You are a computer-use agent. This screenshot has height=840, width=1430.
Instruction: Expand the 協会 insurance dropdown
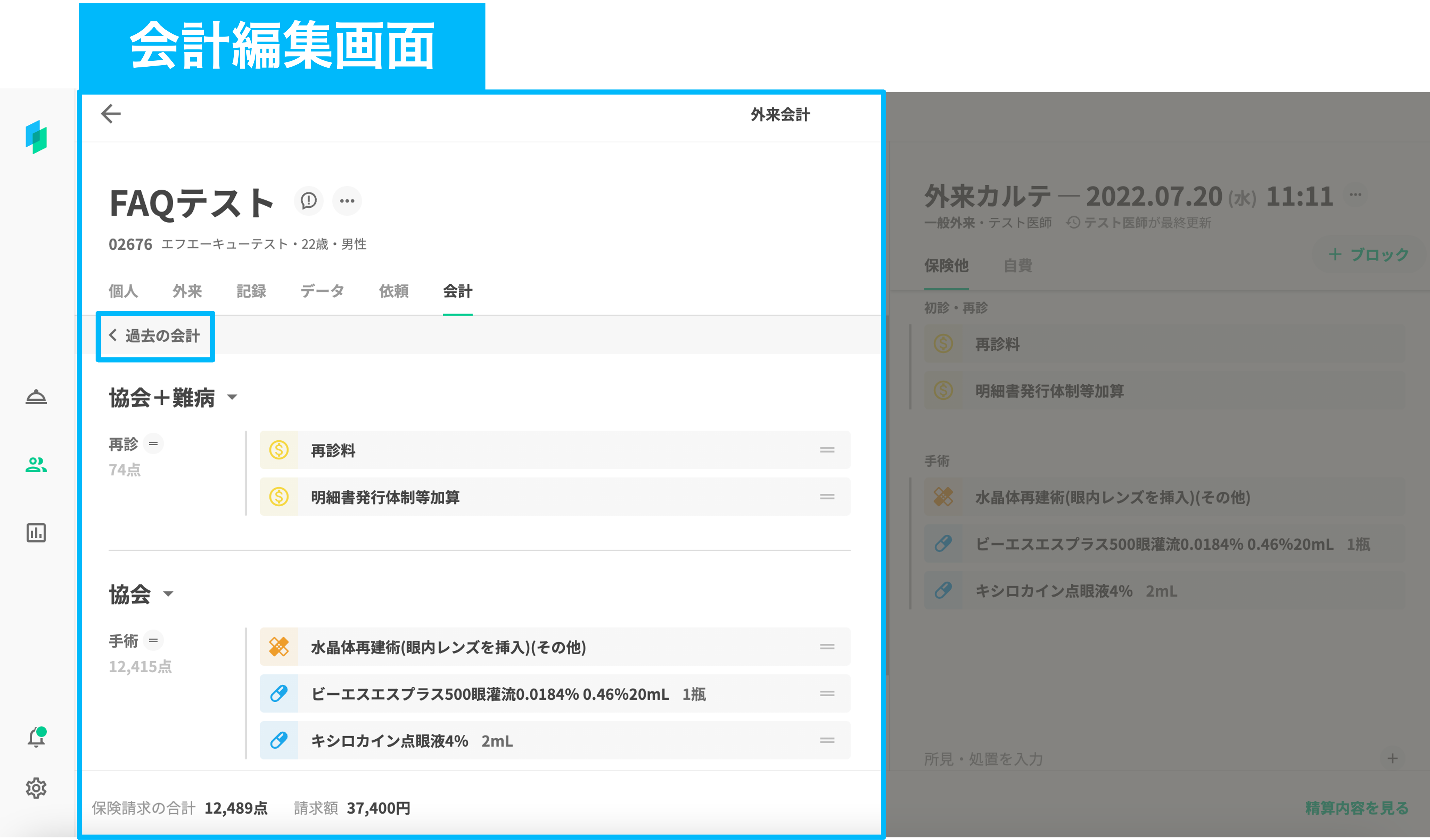(x=168, y=594)
